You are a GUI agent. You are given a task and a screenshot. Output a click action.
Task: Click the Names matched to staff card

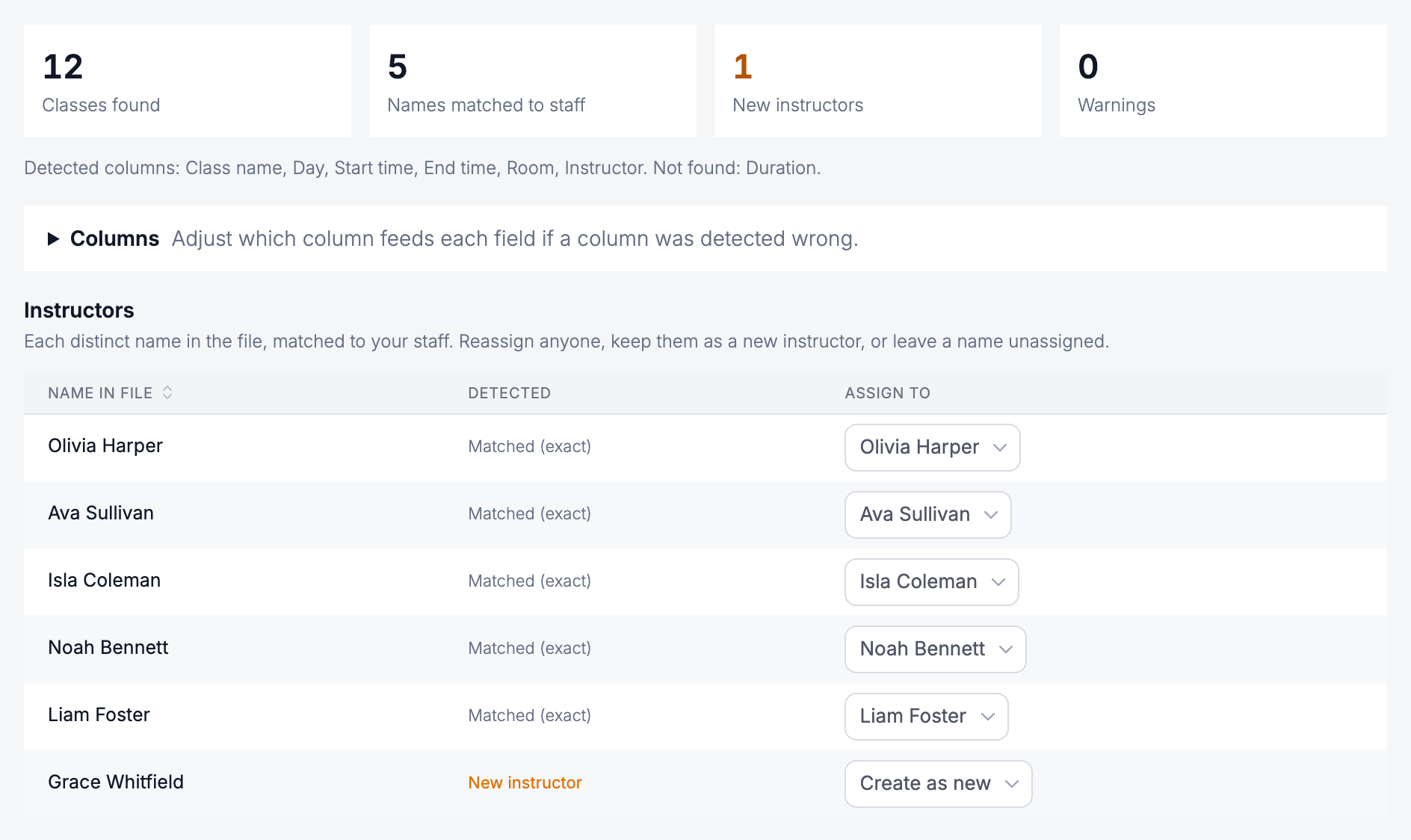pyautogui.click(x=533, y=81)
